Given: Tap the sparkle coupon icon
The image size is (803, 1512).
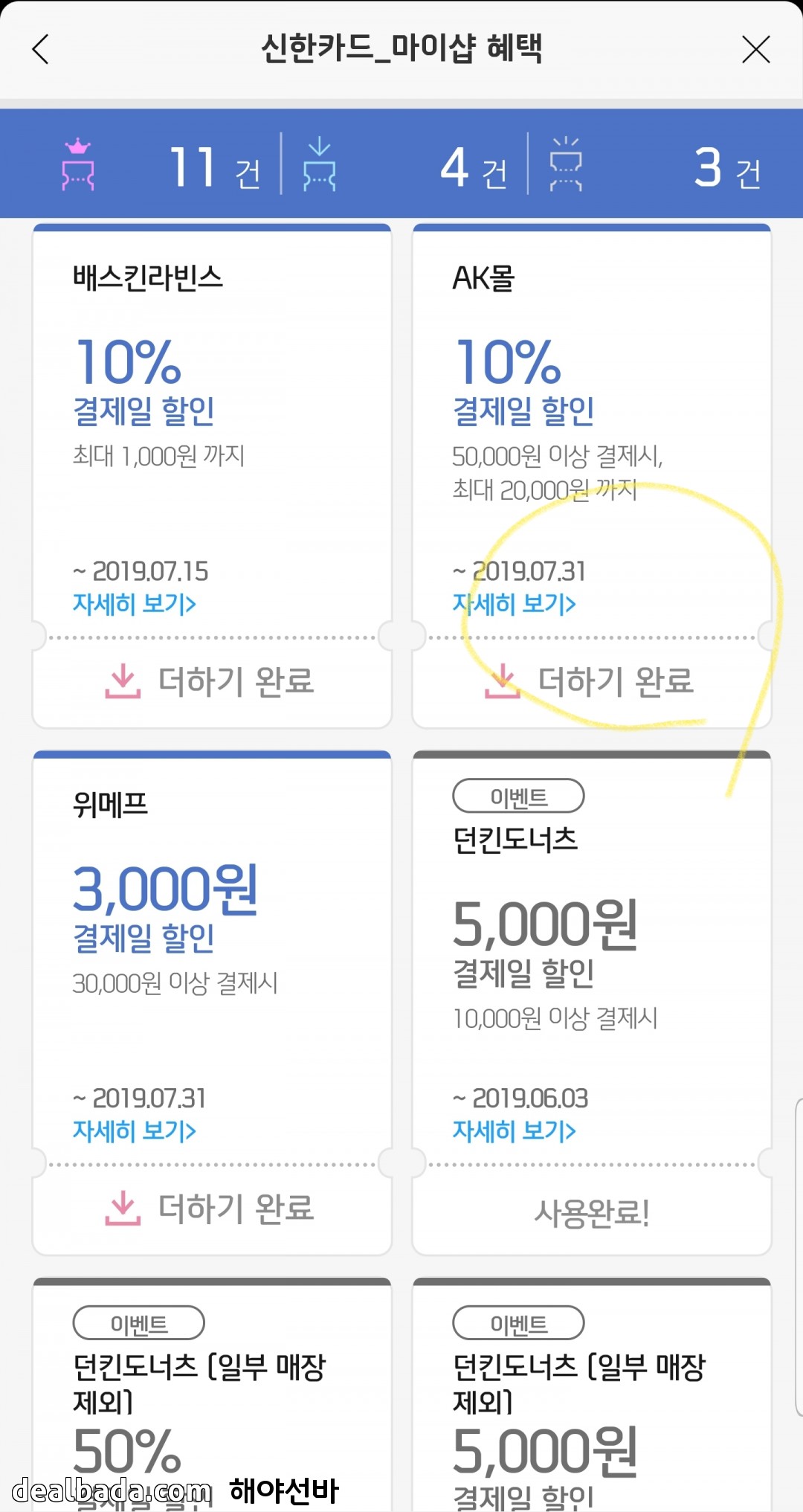Looking at the screenshot, I should [566, 165].
